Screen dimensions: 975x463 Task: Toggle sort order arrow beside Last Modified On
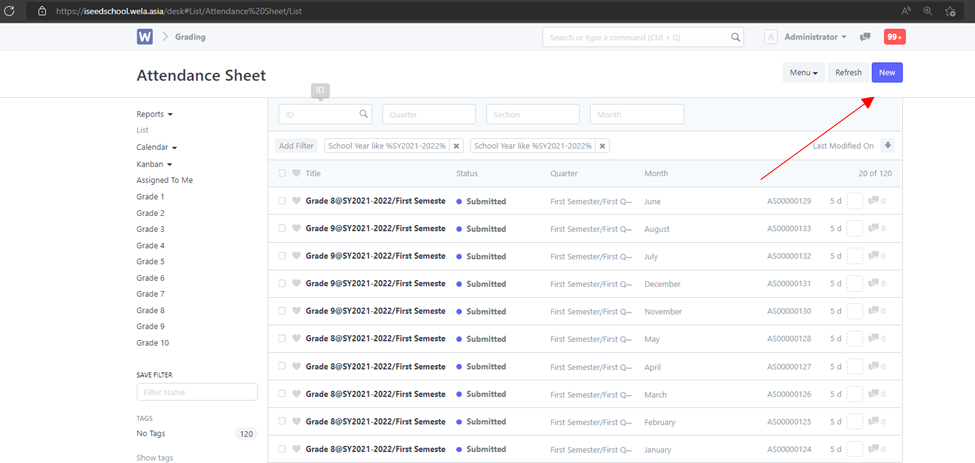coord(888,146)
